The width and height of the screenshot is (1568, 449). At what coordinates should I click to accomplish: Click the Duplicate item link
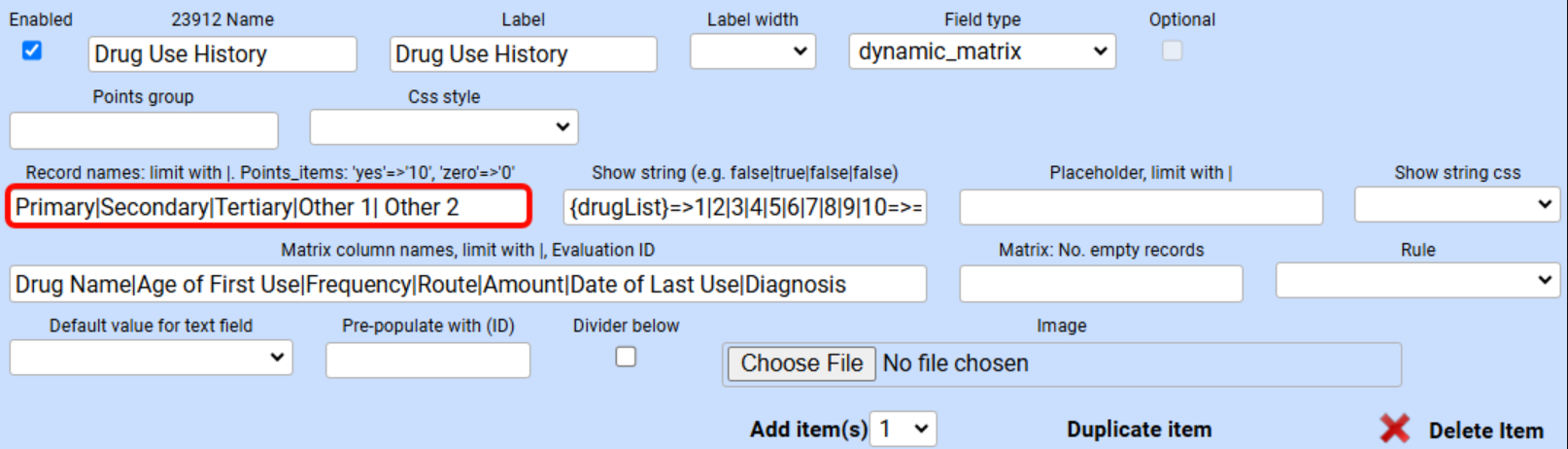[x=1139, y=430]
